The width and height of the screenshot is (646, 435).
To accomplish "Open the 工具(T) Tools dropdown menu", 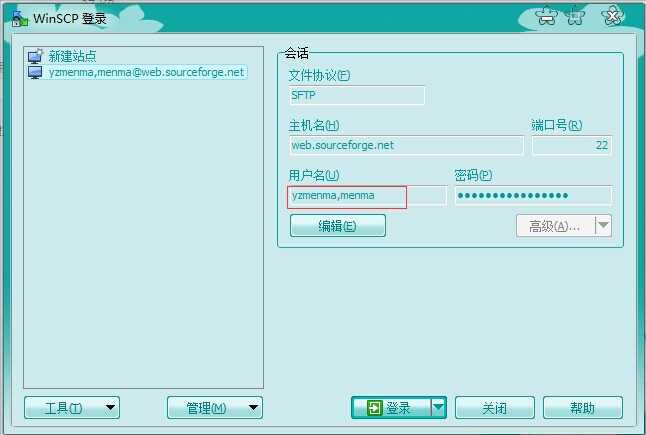I will [72, 408].
